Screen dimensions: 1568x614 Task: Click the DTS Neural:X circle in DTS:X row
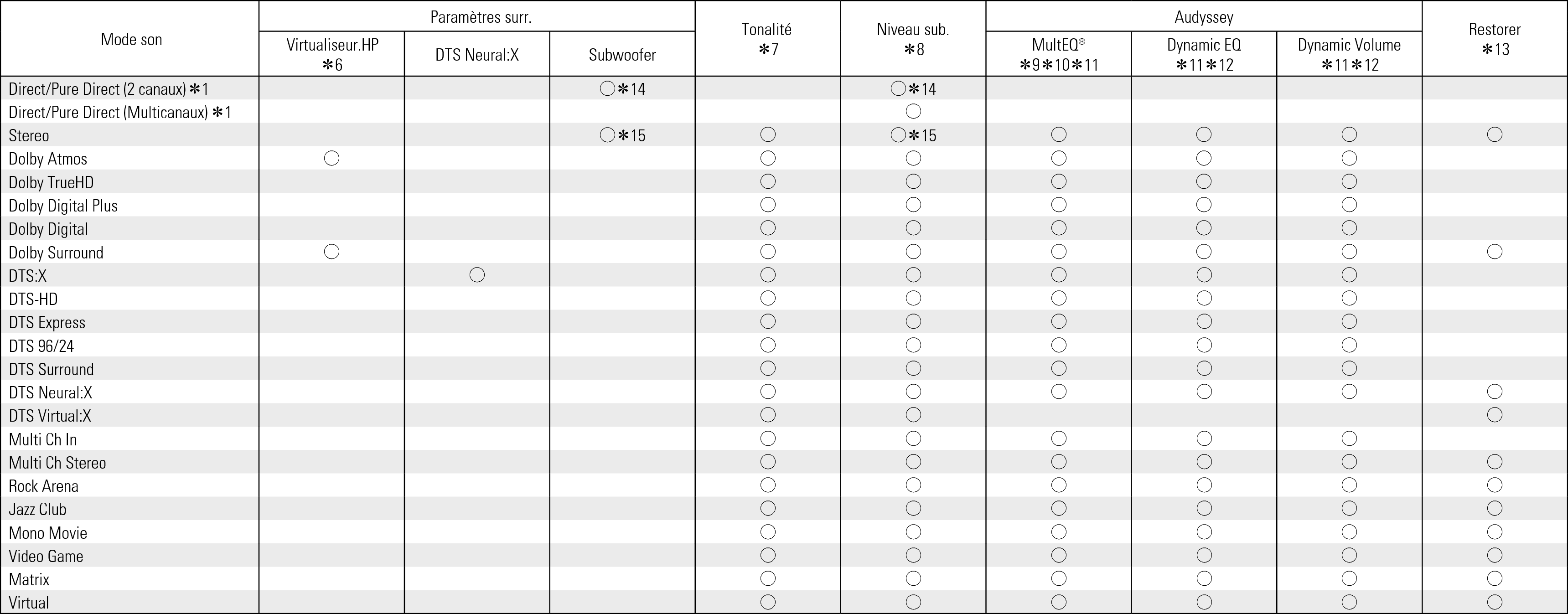(x=477, y=275)
